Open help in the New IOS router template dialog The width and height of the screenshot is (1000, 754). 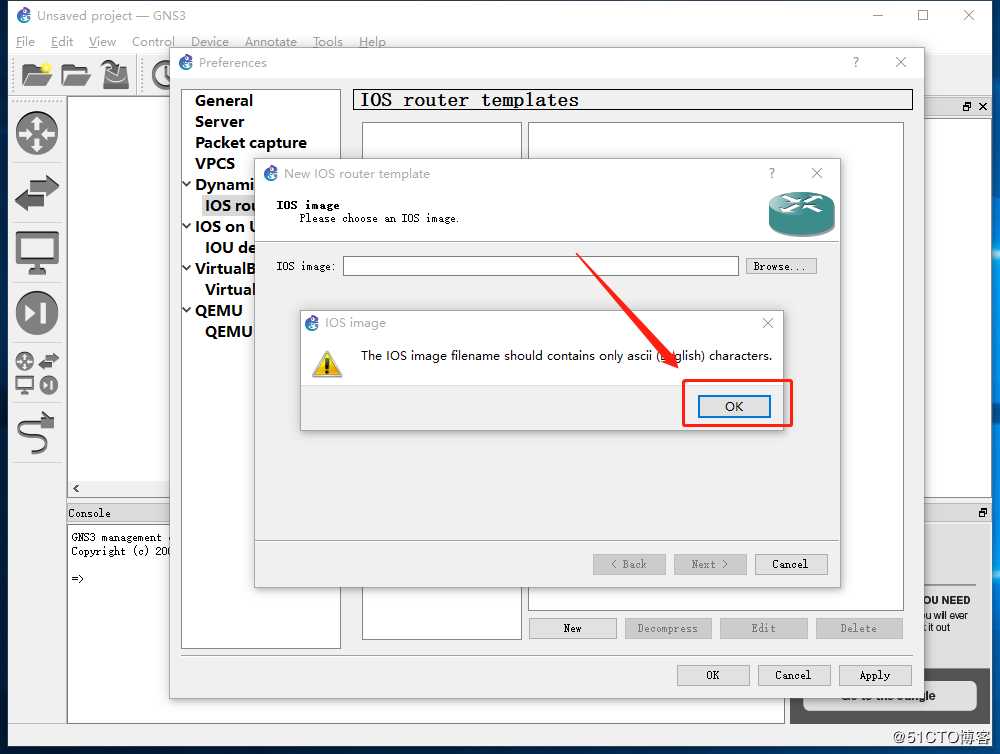pos(772,174)
